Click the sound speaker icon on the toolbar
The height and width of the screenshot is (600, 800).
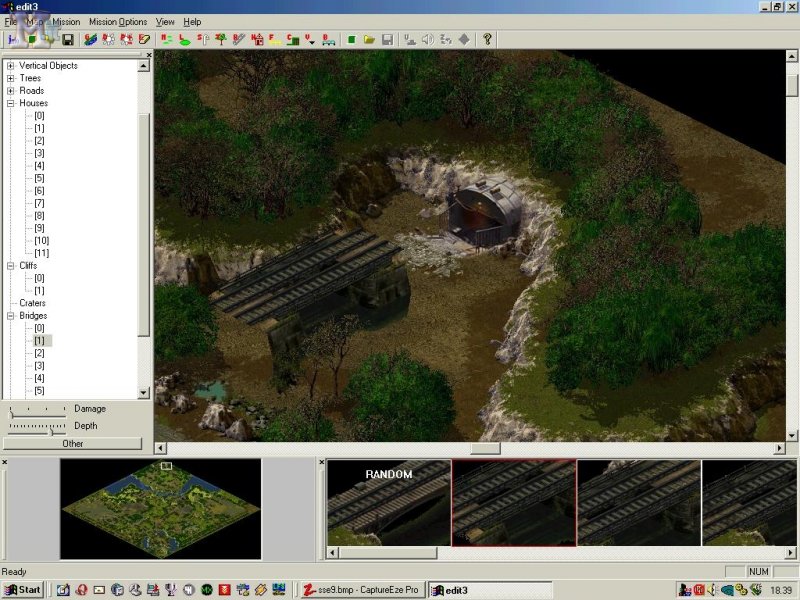[428, 41]
